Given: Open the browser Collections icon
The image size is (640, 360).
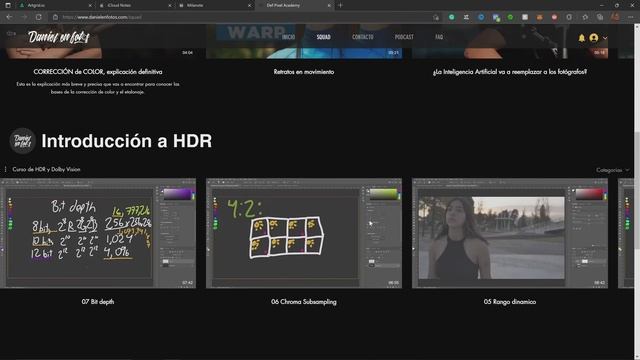Looking at the screenshot, I should pyautogui.click(x=600, y=17).
